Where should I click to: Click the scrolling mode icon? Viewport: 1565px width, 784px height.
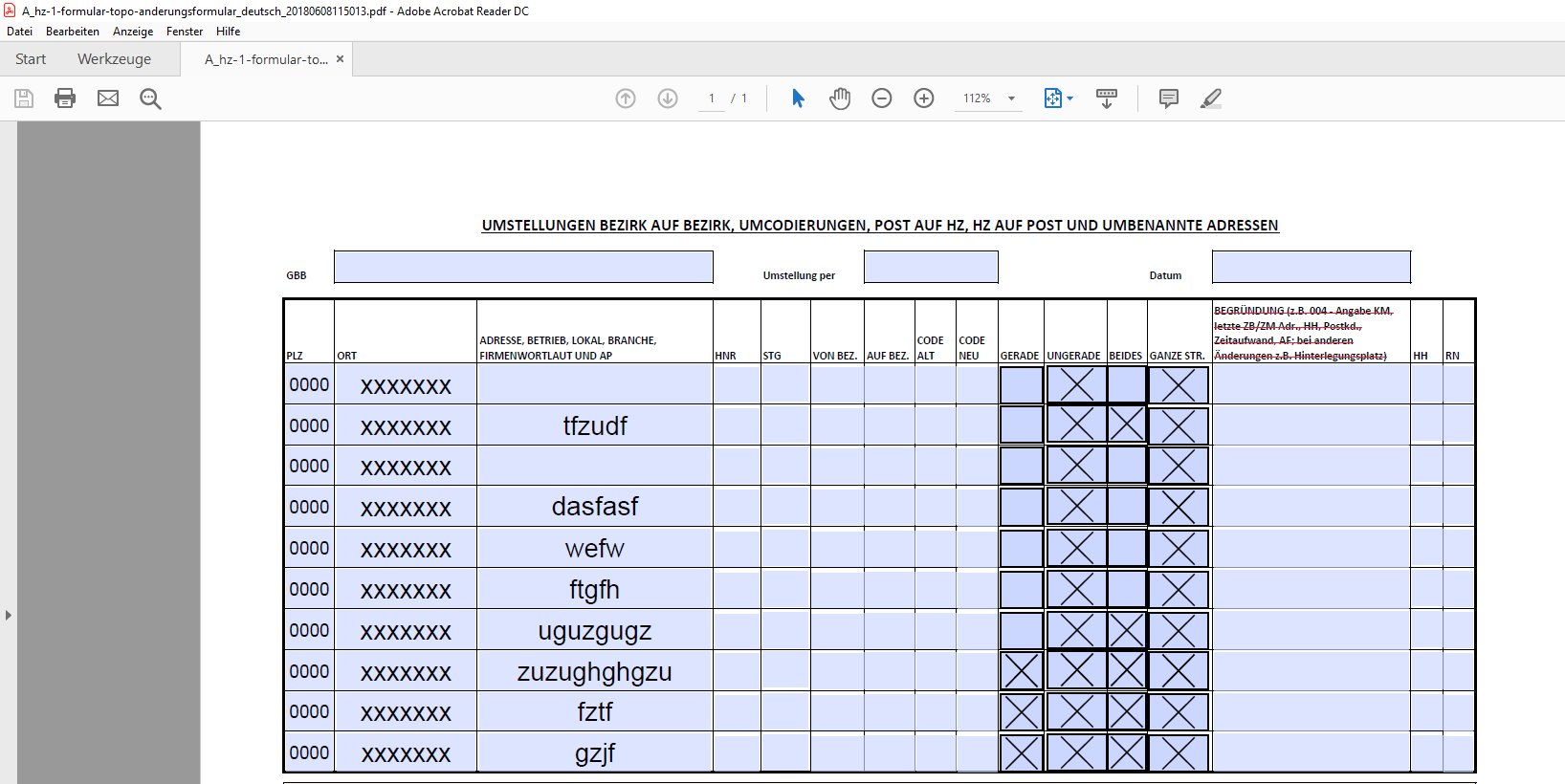point(1107,98)
